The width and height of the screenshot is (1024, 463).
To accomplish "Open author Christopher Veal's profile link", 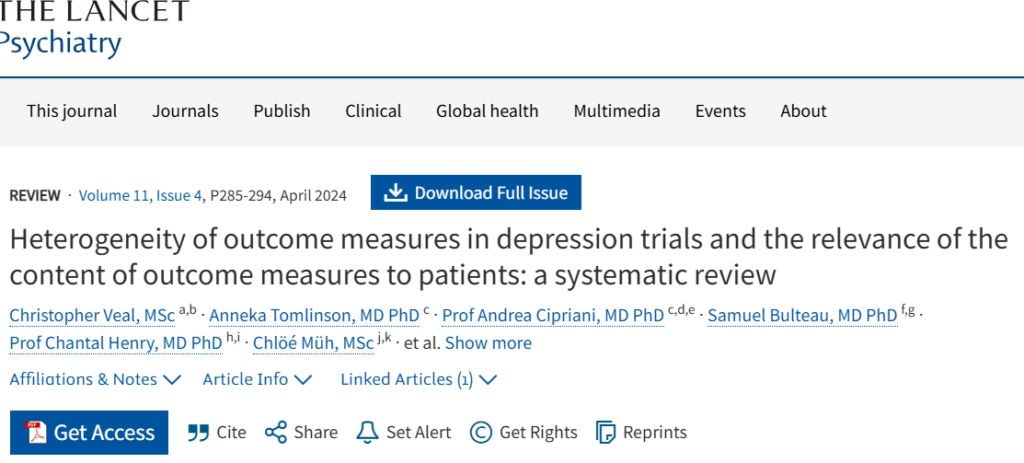I will (92, 316).
